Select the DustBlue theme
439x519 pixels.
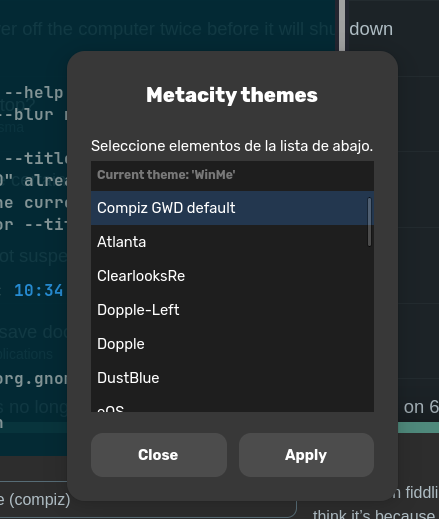(232, 378)
